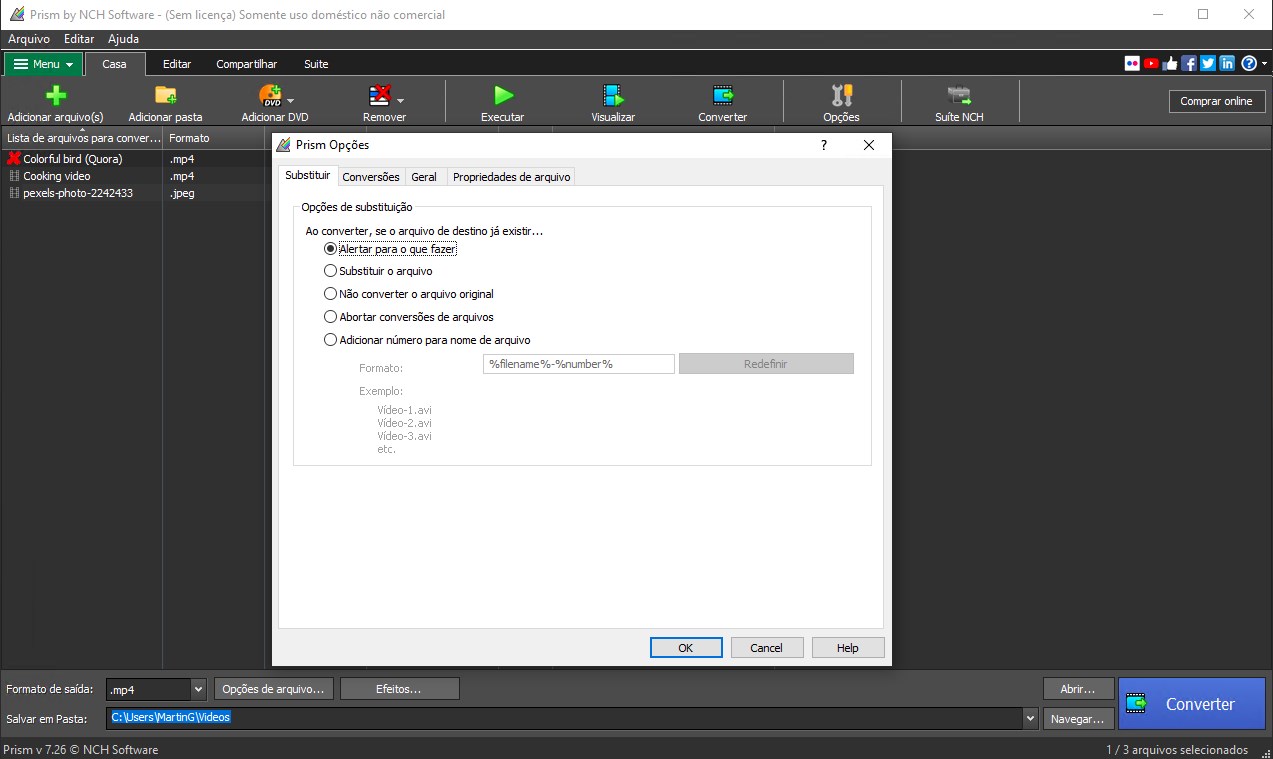Image resolution: width=1273 pixels, height=759 pixels.
Task: Switch to the Conversões tab
Action: pyautogui.click(x=371, y=177)
